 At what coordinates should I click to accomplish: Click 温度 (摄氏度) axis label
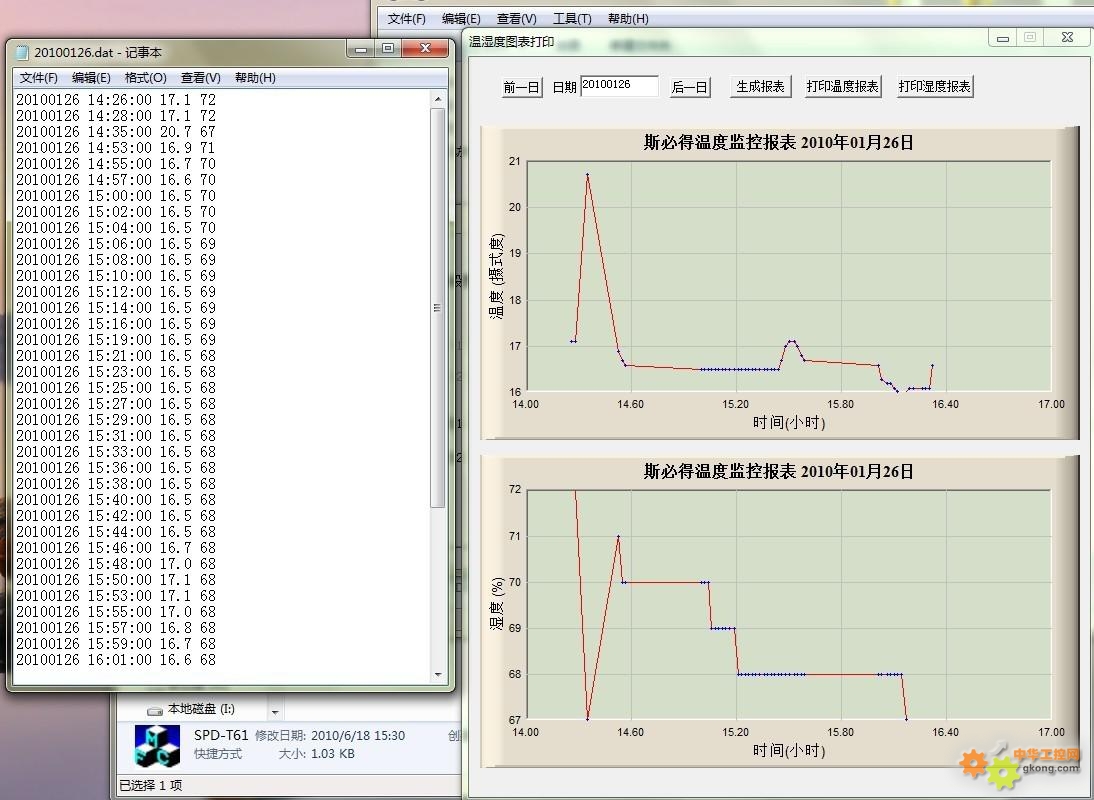pos(496,276)
